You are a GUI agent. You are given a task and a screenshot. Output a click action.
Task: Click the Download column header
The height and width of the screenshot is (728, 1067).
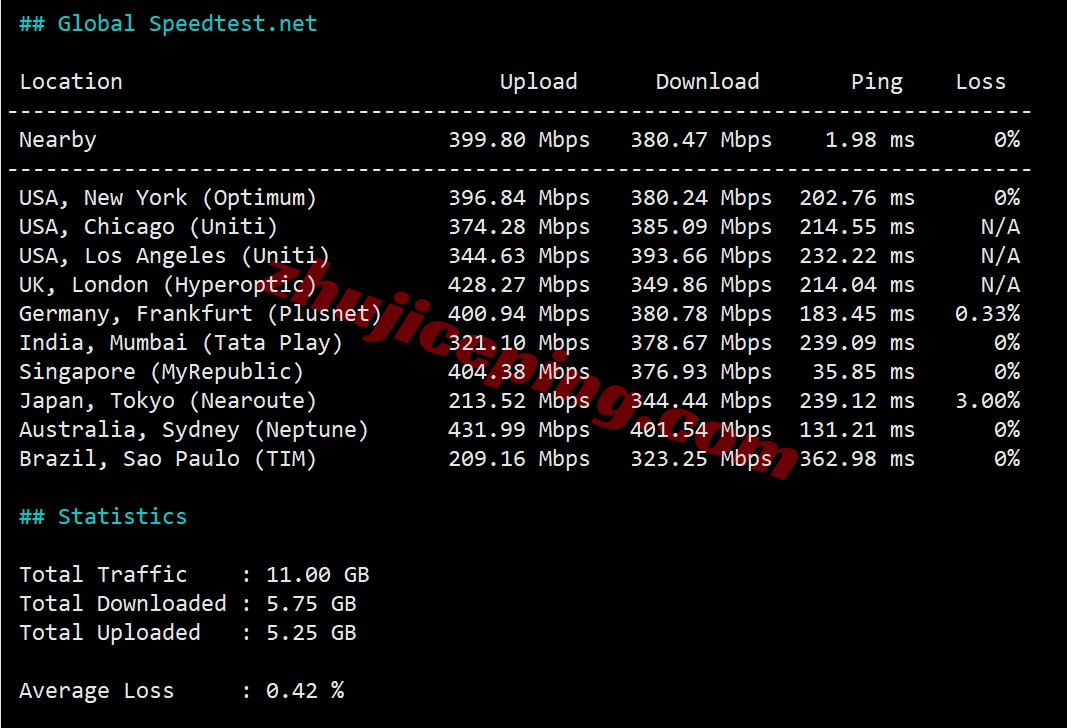click(x=707, y=82)
